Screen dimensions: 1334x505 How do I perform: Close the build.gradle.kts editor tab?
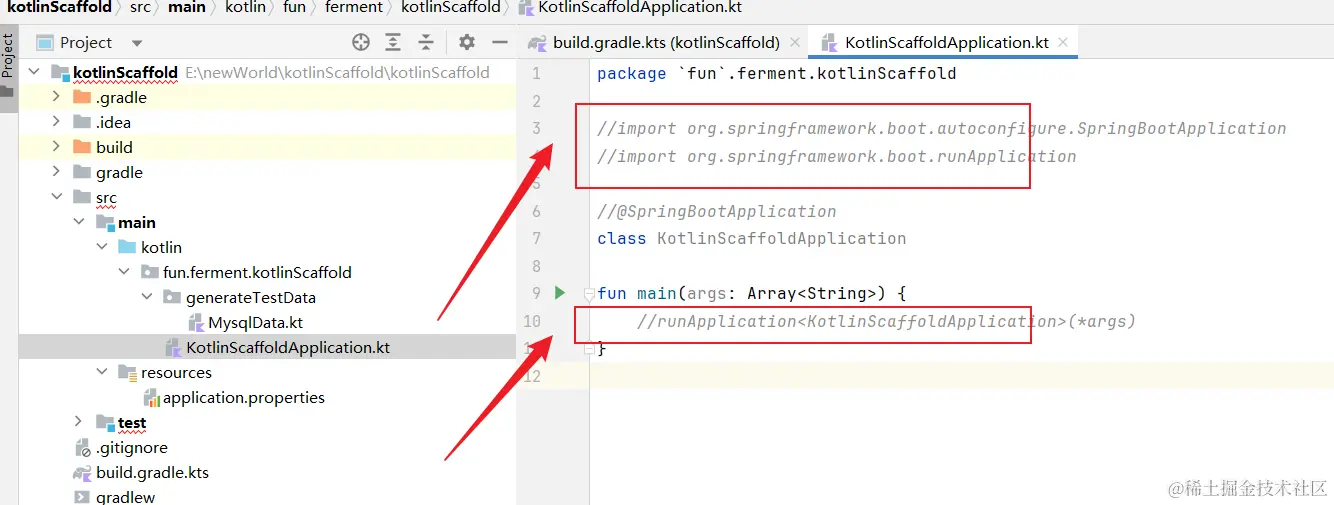click(795, 42)
